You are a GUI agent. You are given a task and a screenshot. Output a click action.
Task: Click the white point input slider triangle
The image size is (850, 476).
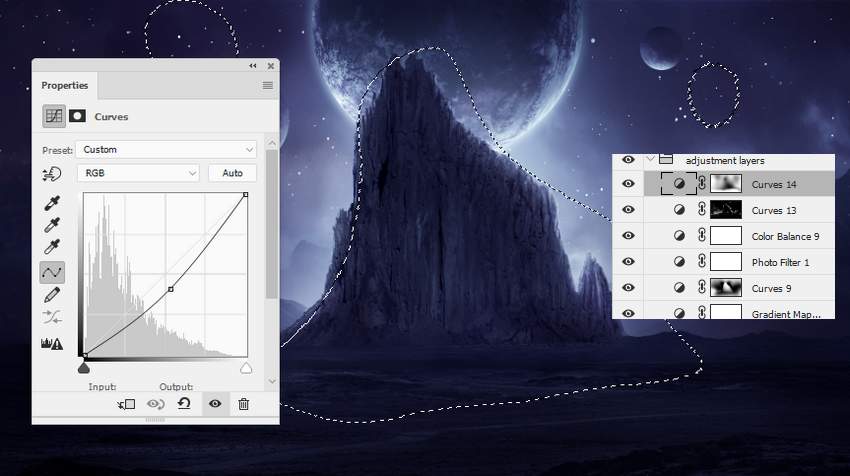click(x=246, y=369)
